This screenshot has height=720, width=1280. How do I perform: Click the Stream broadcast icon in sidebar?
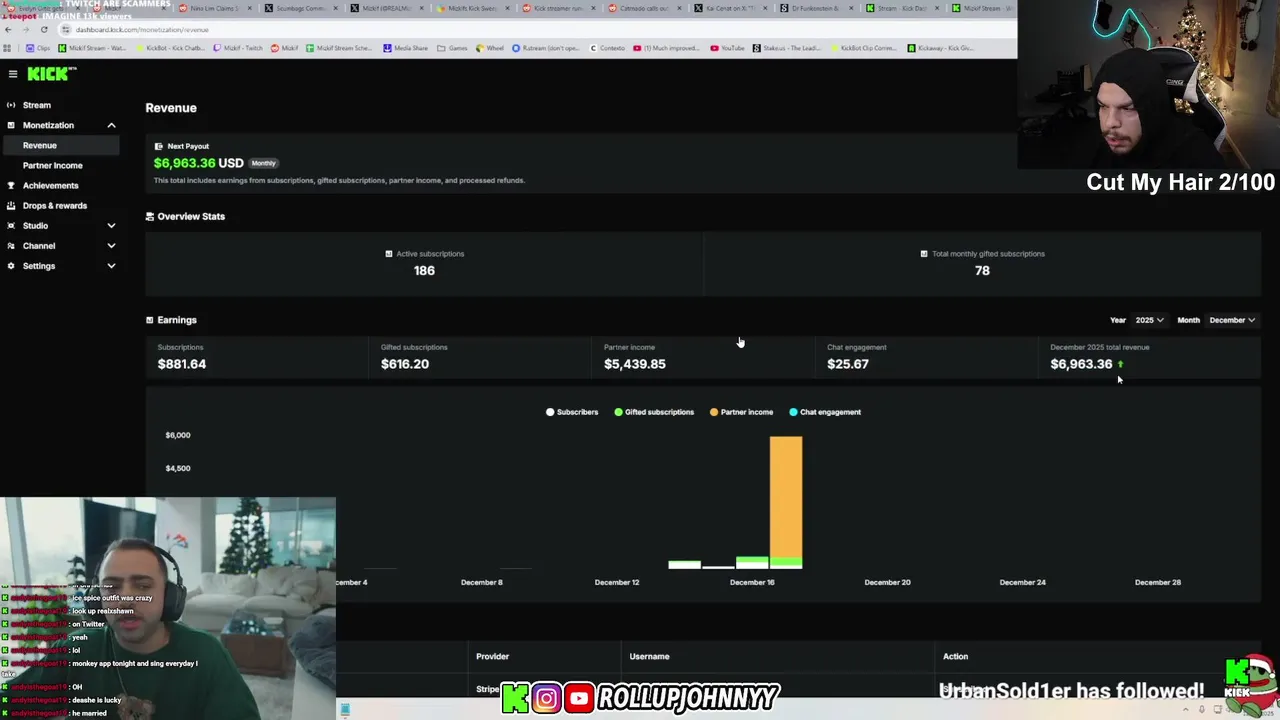[x=11, y=105]
